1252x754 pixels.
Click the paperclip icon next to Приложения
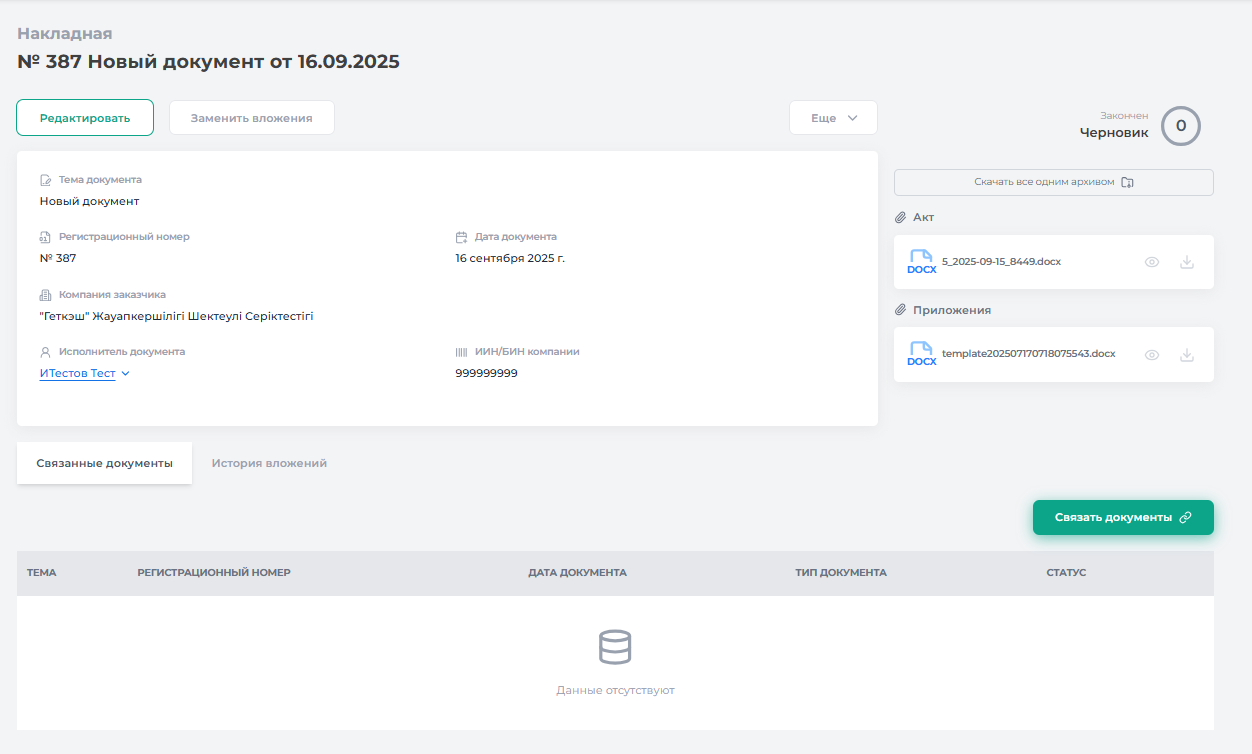[x=900, y=310]
